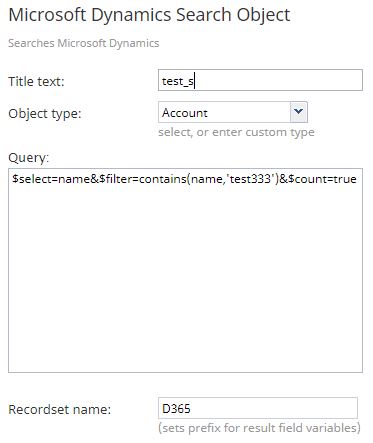This screenshot has height=443, width=373.
Task: Click the 'Recordset name:' label
Action: pos(59,409)
